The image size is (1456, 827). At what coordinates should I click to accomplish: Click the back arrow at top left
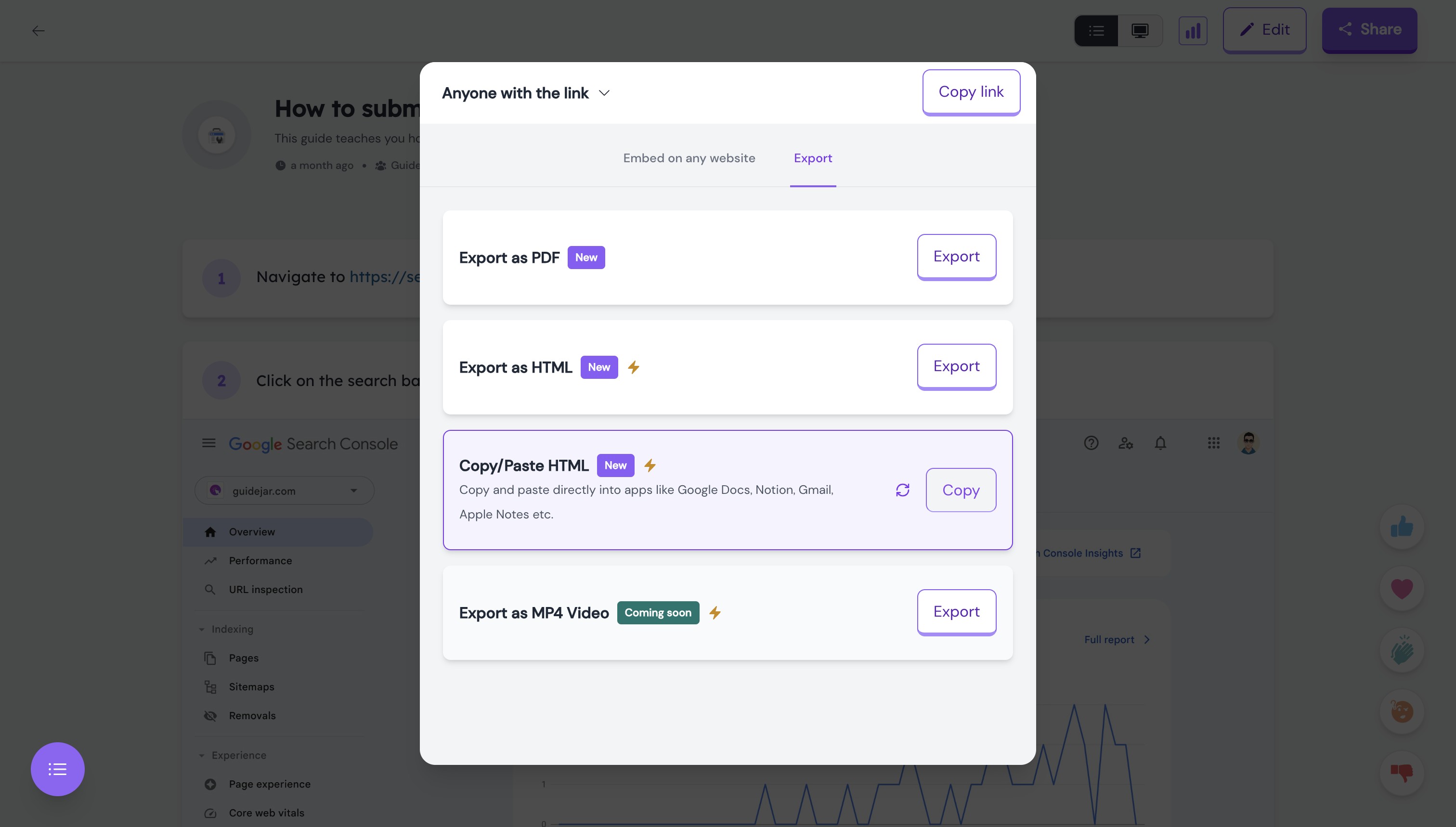(39, 31)
